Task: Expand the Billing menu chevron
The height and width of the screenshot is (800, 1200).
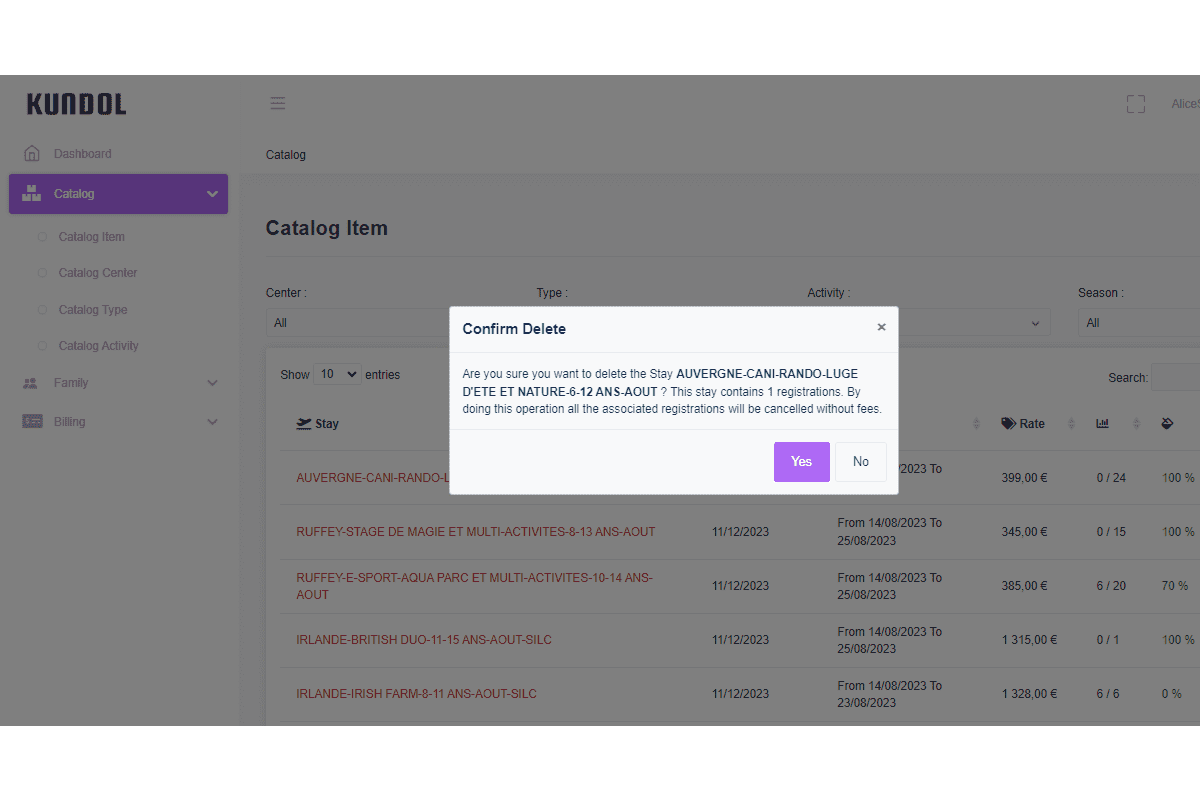Action: tap(212, 422)
